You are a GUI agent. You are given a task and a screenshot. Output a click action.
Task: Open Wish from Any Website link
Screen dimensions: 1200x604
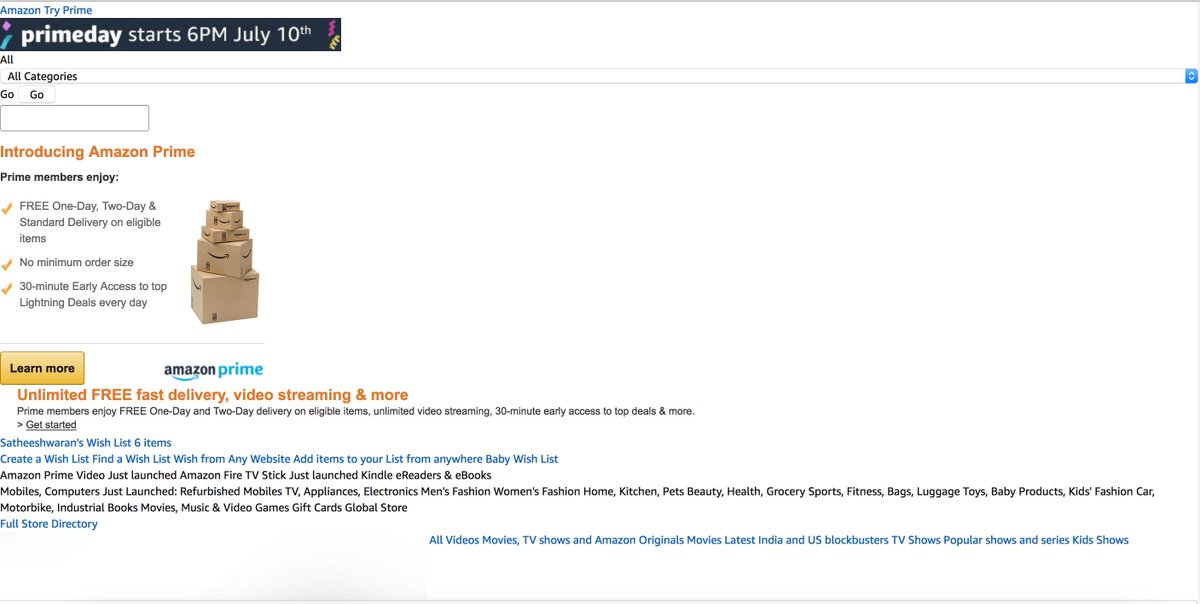point(232,459)
